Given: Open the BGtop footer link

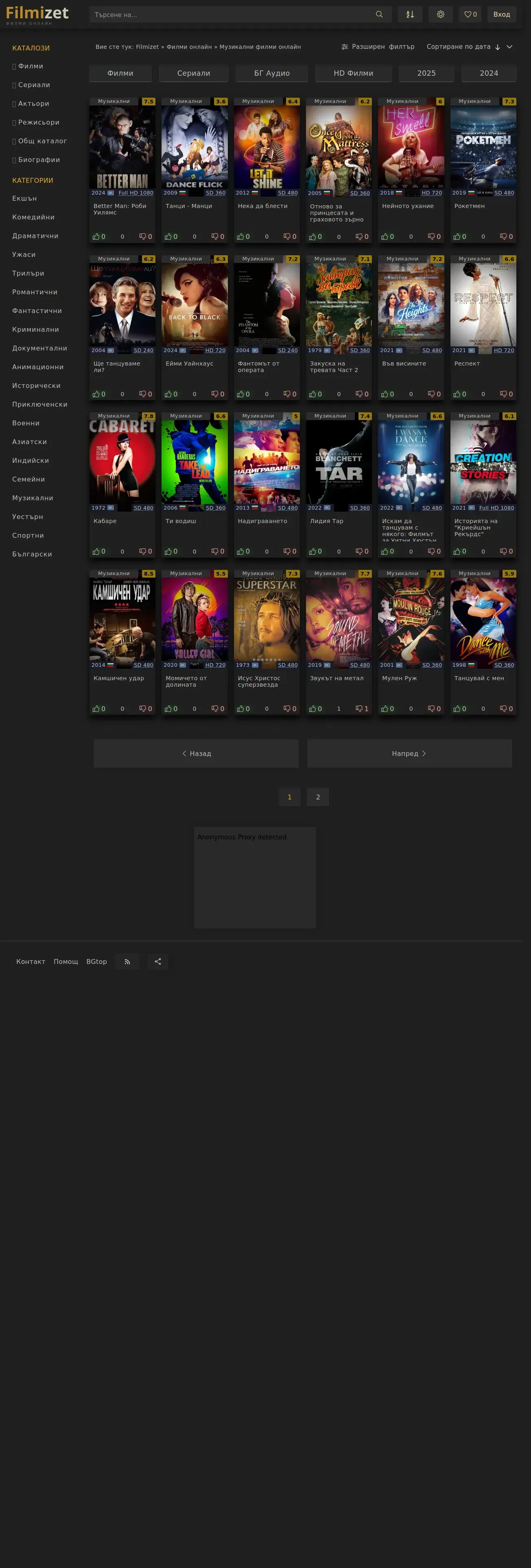Looking at the screenshot, I should [x=97, y=962].
